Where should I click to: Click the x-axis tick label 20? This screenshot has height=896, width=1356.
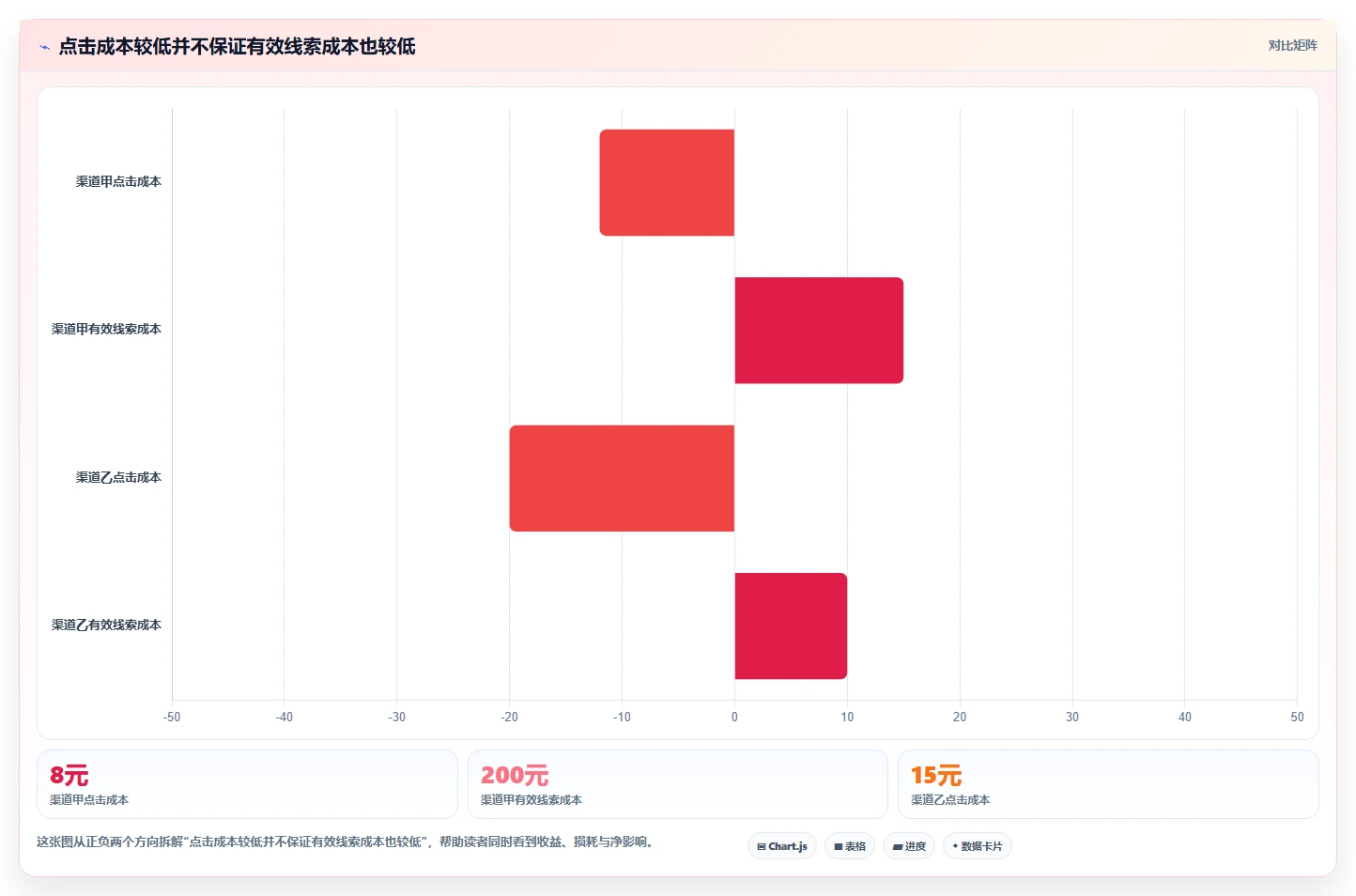tap(960, 717)
